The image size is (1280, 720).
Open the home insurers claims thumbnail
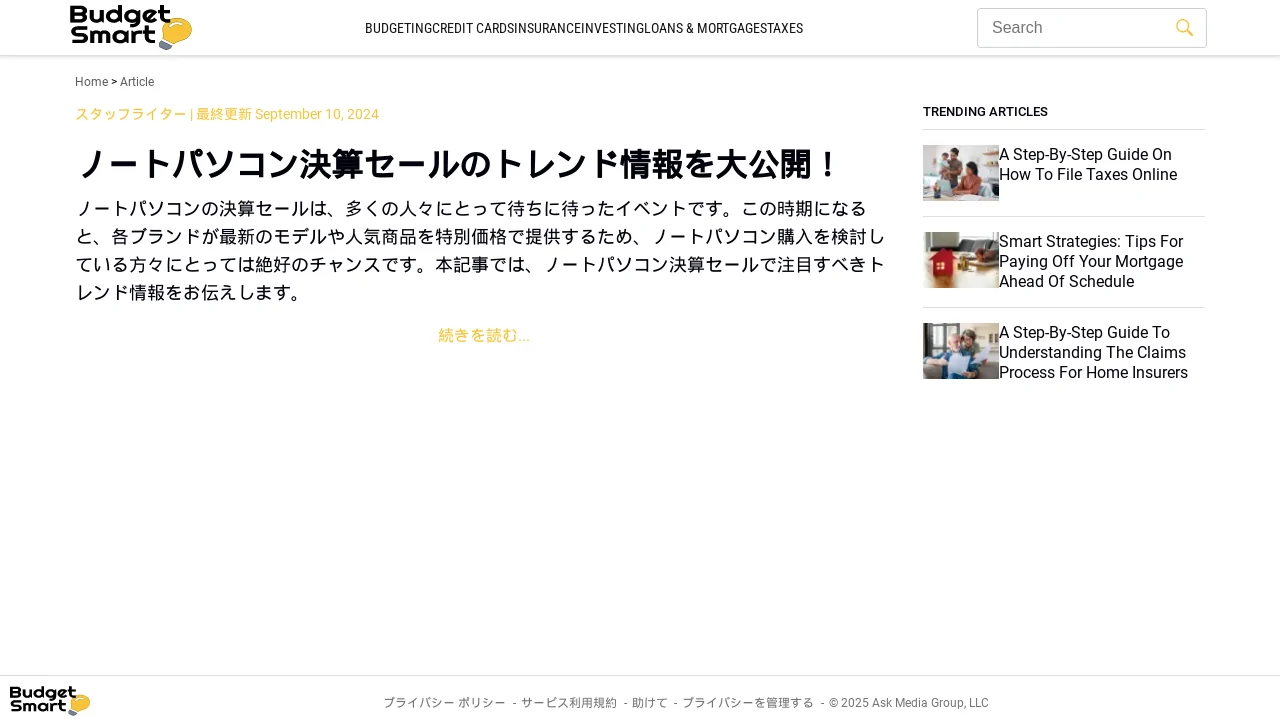[960, 351]
